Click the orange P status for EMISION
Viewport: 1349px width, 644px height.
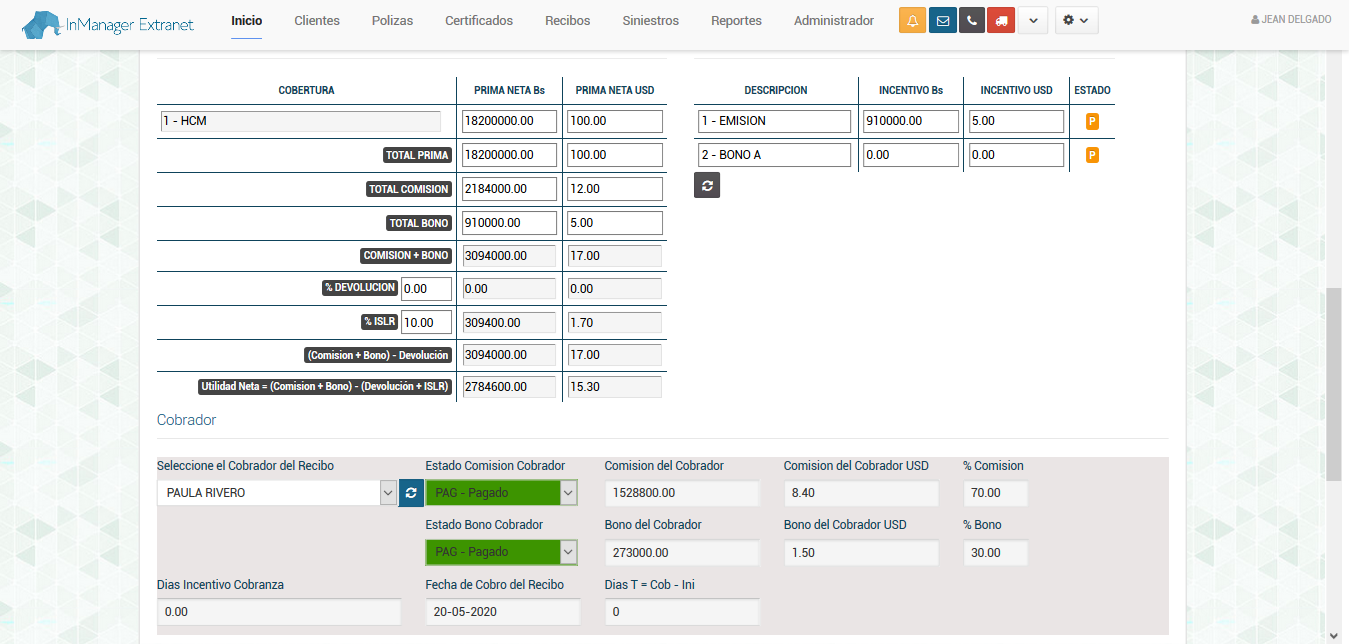point(1092,121)
